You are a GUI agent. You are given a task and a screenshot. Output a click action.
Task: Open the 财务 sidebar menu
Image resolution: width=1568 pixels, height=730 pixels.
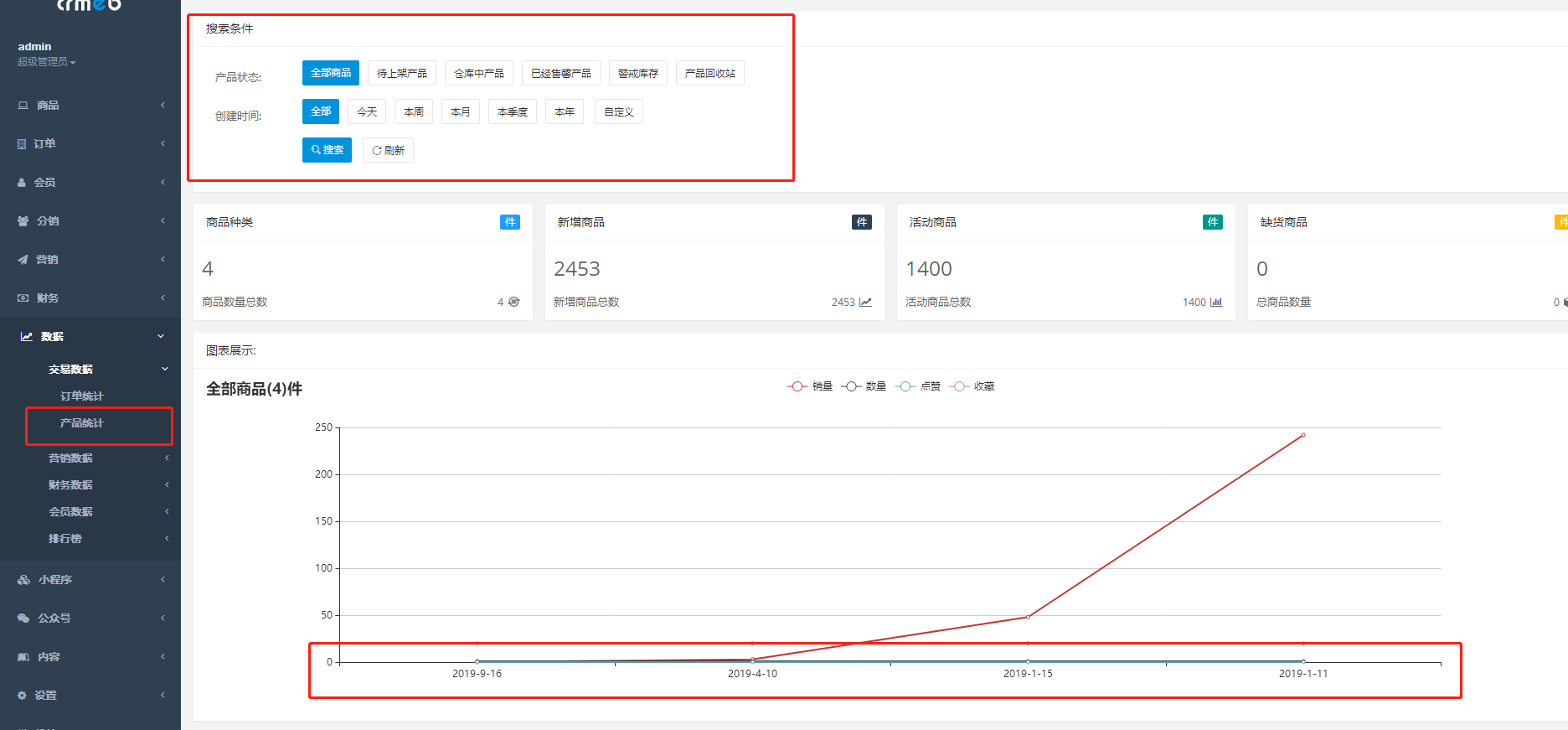pos(90,298)
